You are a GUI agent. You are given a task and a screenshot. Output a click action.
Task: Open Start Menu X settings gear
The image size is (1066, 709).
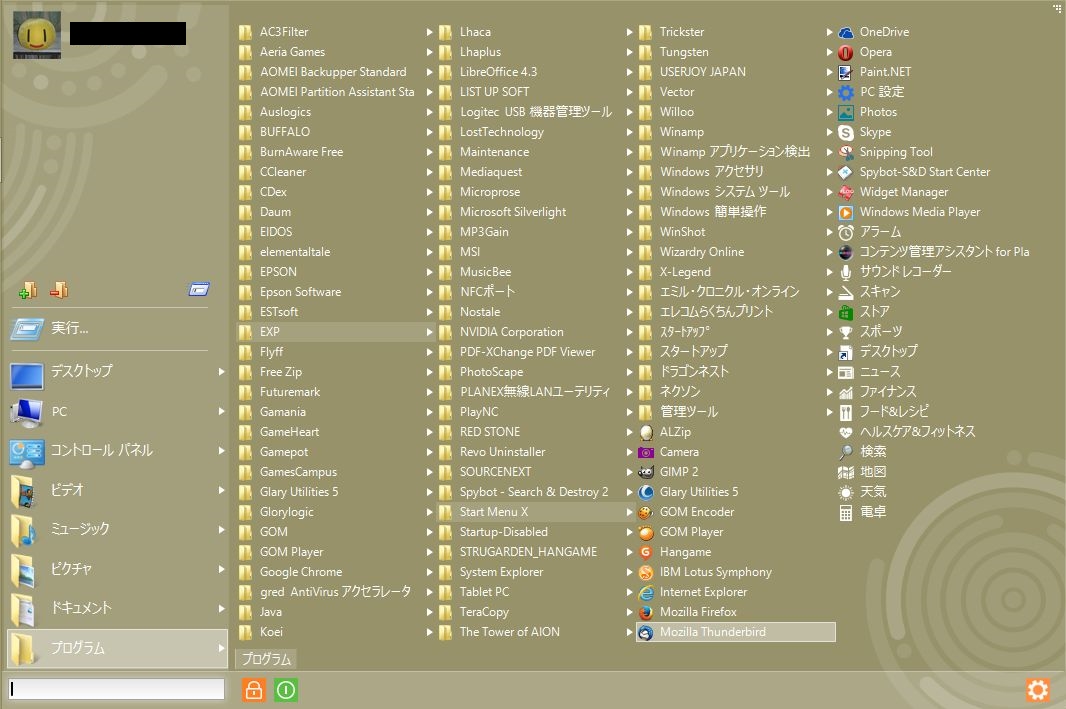[1037, 690]
